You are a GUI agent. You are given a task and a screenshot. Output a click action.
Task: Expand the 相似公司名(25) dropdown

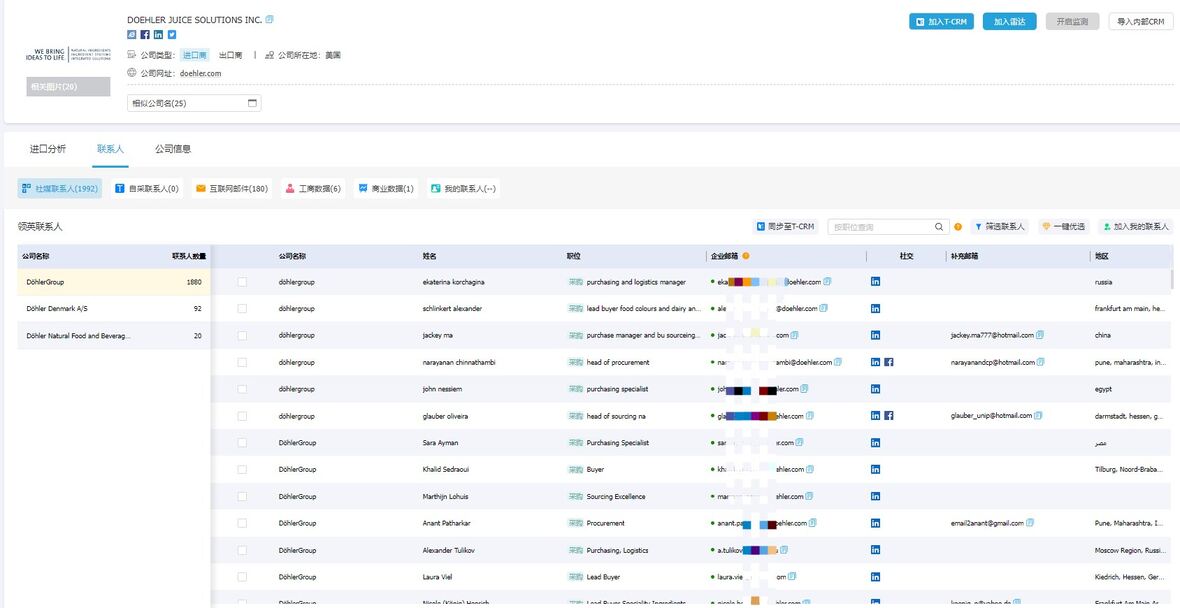(x=194, y=103)
